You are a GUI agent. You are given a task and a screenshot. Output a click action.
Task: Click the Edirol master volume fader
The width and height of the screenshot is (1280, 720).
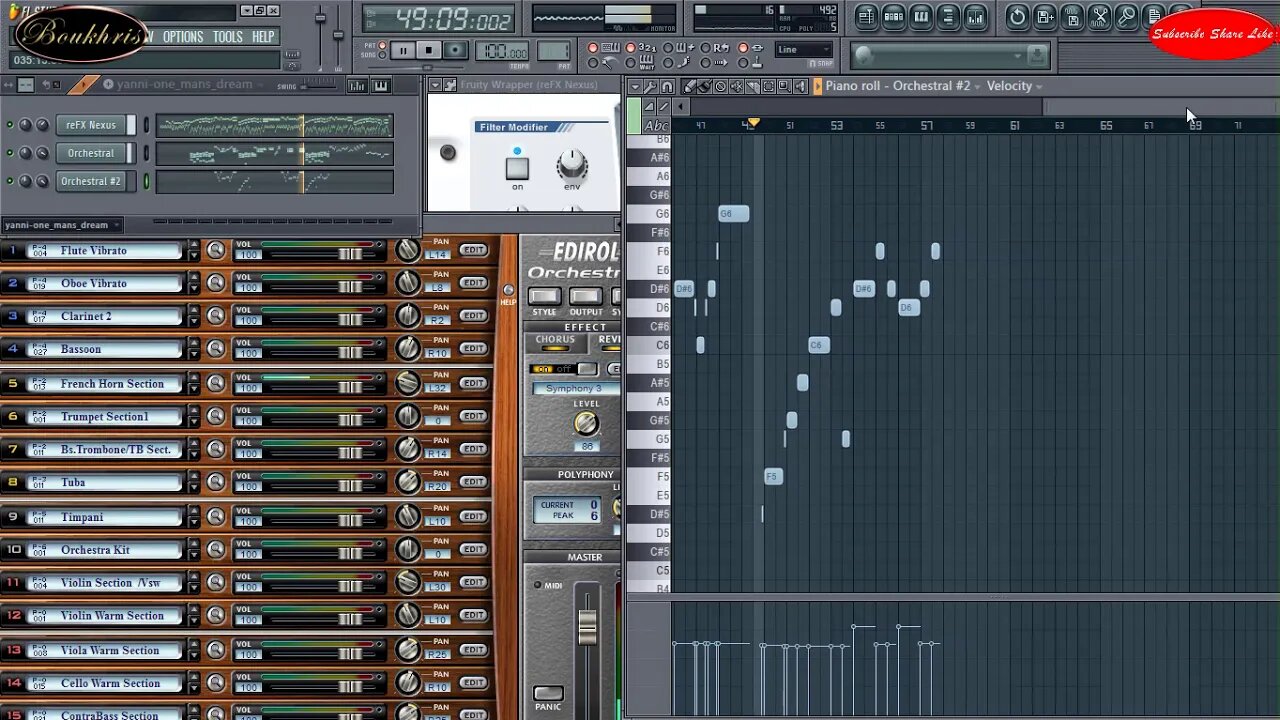coord(587,627)
